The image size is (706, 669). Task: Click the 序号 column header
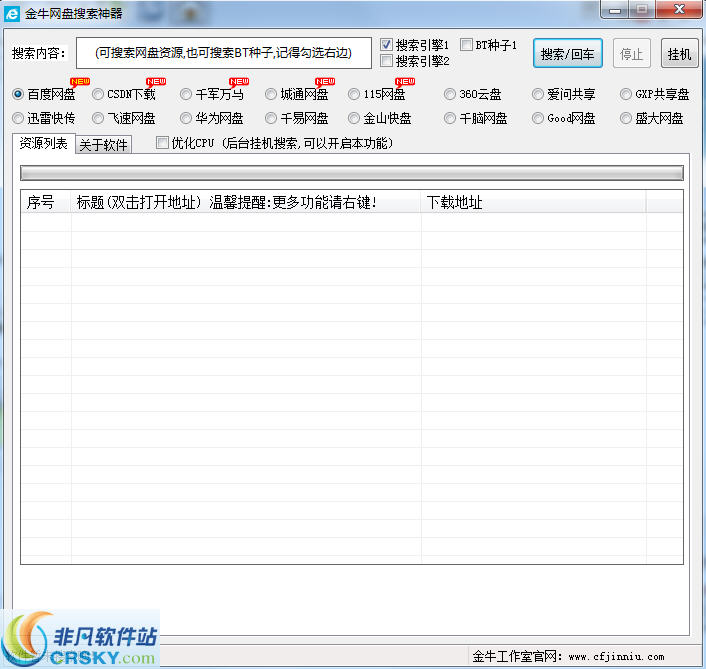tap(46, 202)
